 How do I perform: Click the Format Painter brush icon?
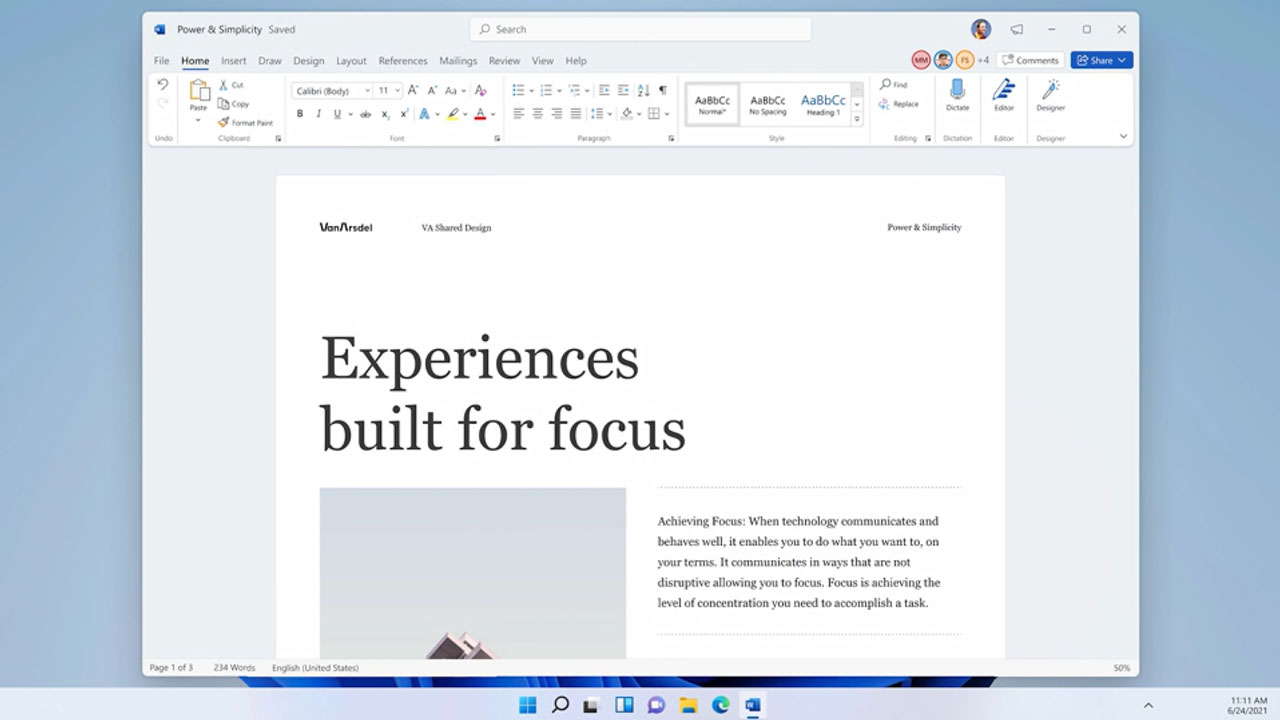(224, 123)
